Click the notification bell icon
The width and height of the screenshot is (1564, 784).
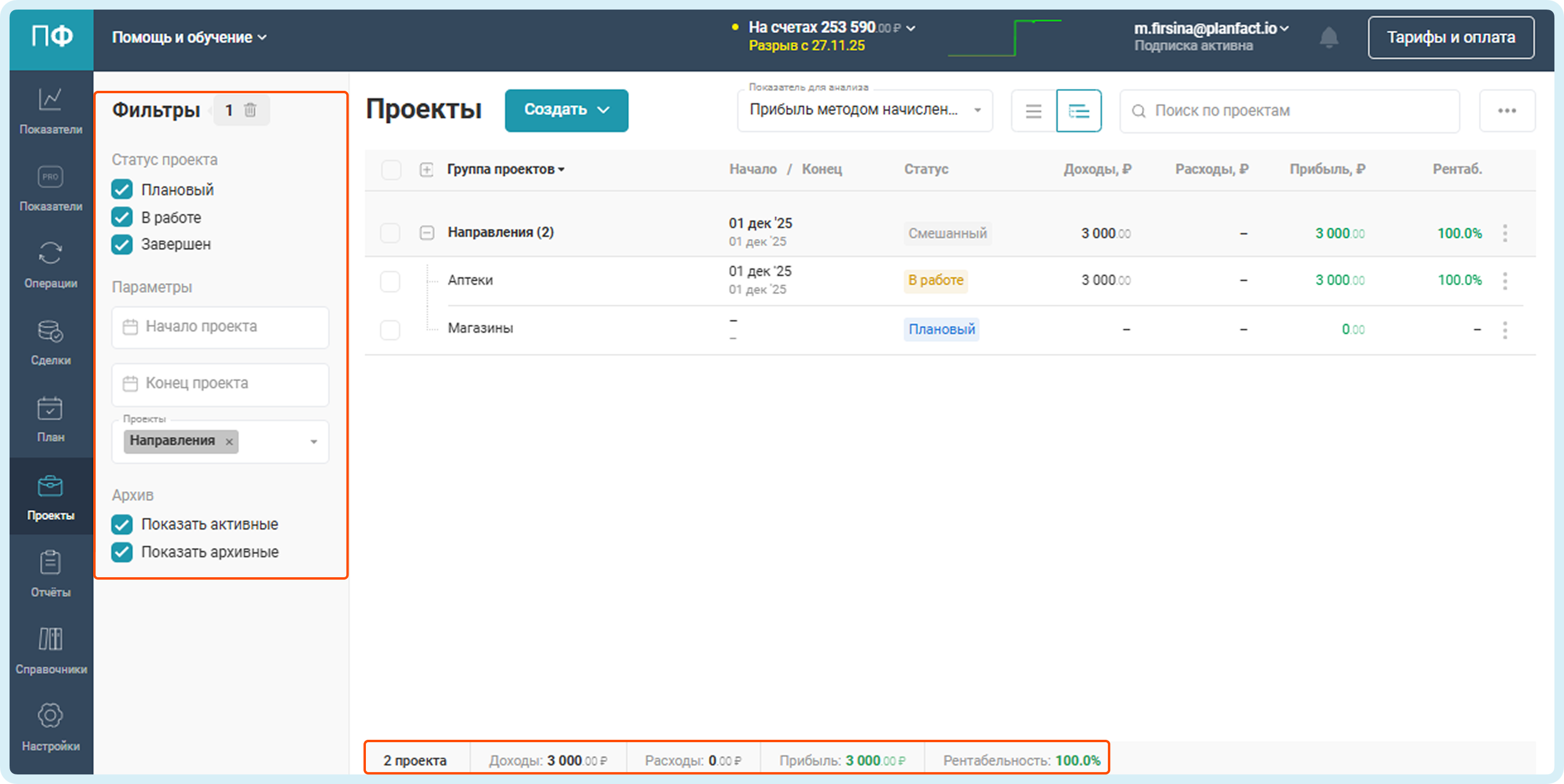tap(1328, 38)
